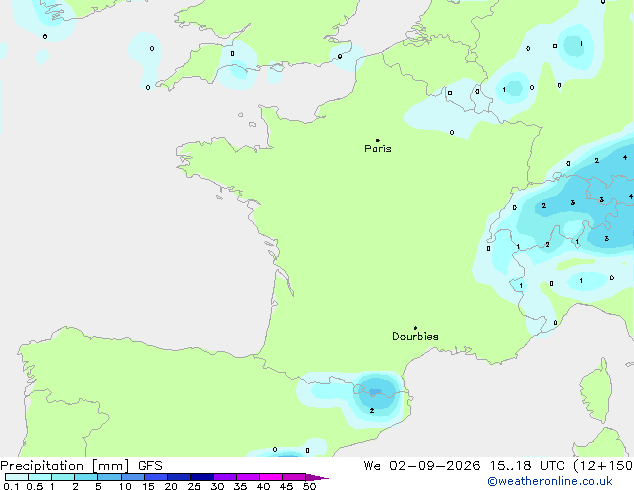This screenshot has width=634, height=490.
Task: Click the Dourbies city label
Action: click(415, 336)
